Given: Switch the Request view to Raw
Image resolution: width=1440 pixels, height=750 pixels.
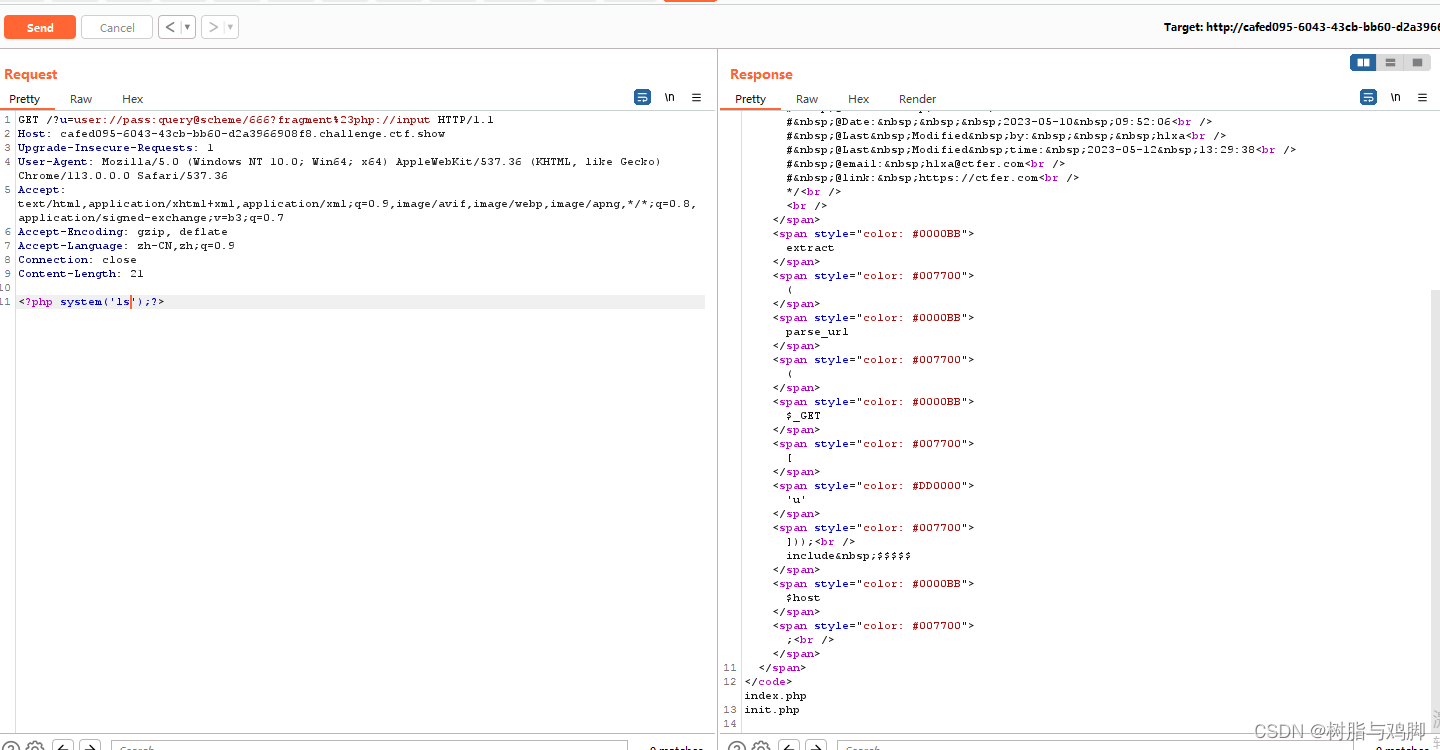Looking at the screenshot, I should coord(81,99).
